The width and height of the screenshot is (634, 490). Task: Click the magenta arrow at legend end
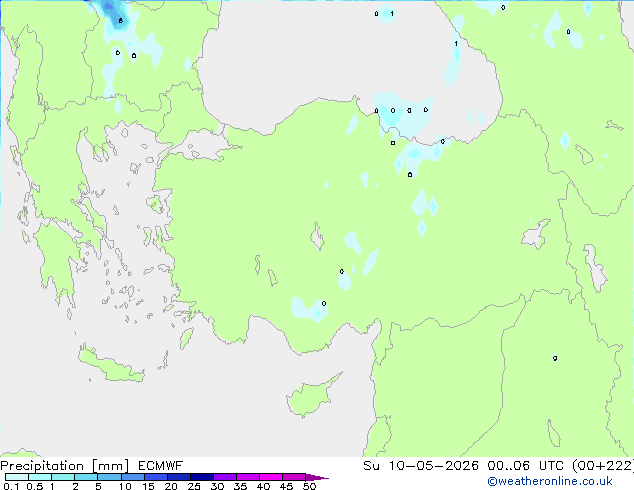(317, 477)
